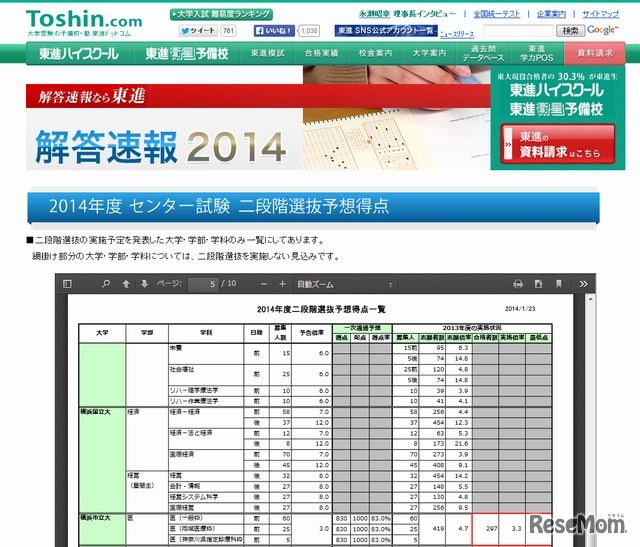Zoom in with the plus icon
The height and width of the screenshot is (547, 640).
[x=282, y=284]
